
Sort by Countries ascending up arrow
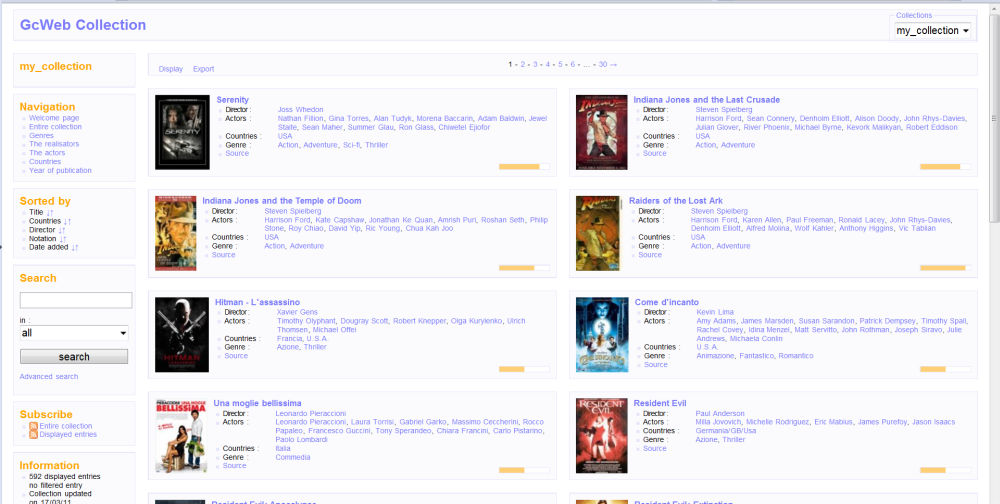70,221
